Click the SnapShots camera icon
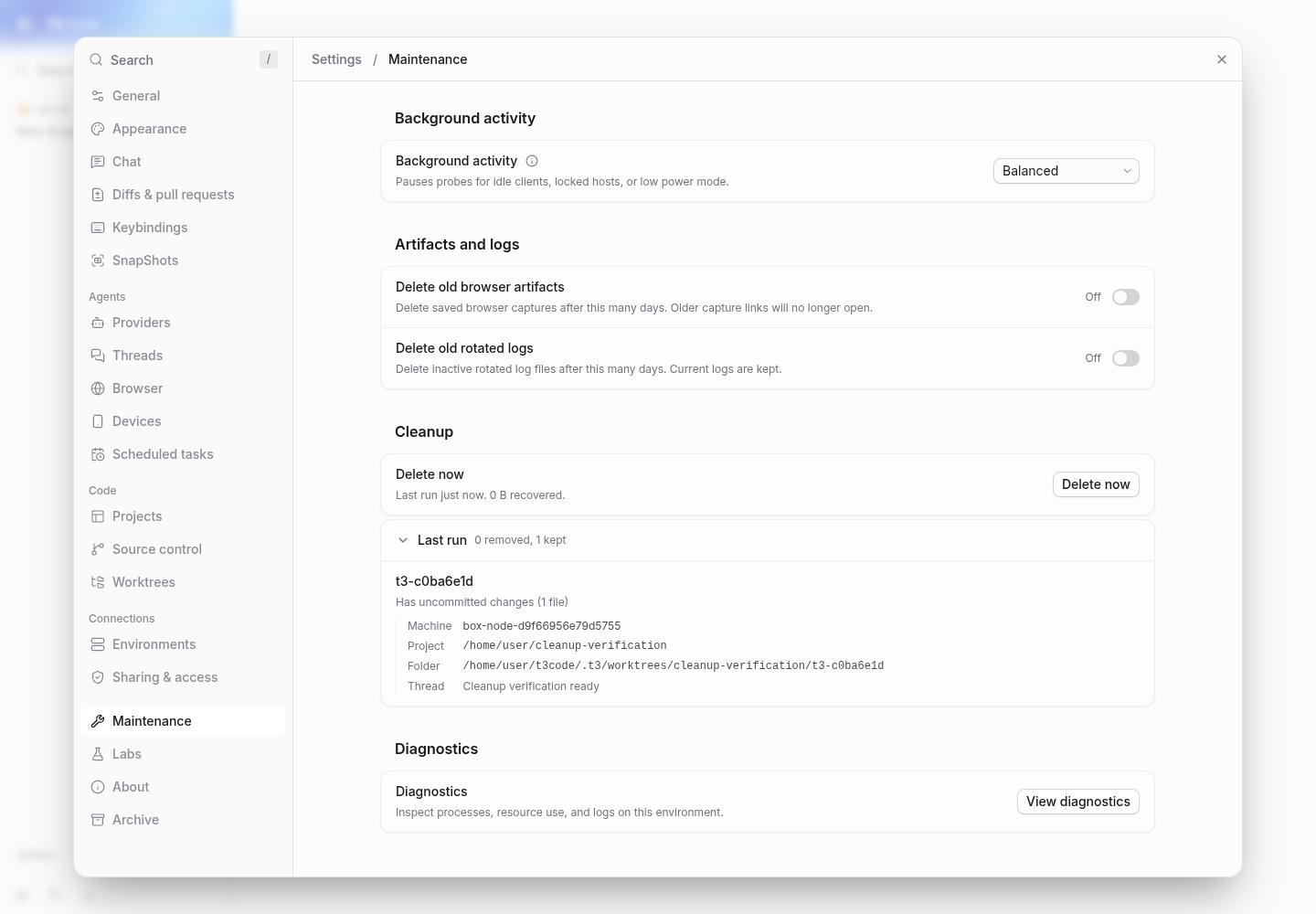The image size is (1316, 914). [x=98, y=260]
